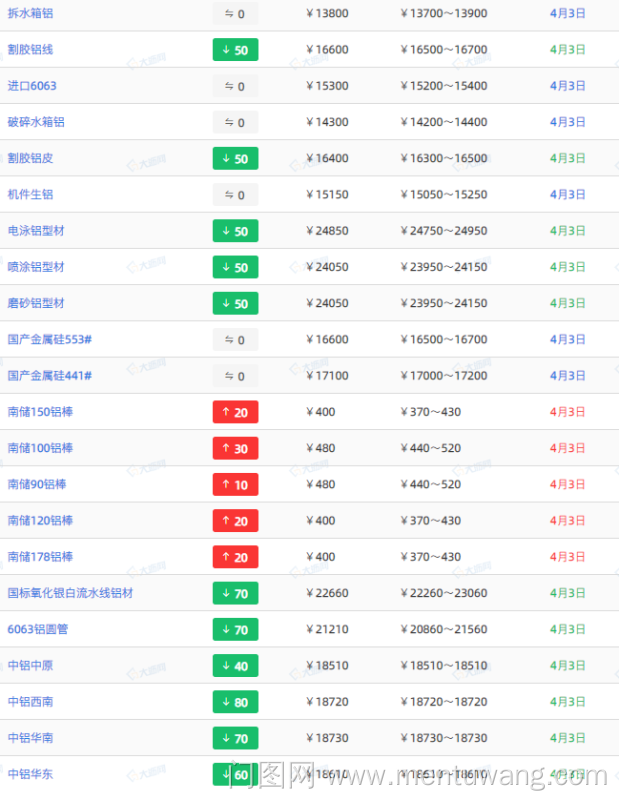Click the red up-20 badge for 南储178铝棒
Viewport: 619px width, 800px height.
coord(235,557)
